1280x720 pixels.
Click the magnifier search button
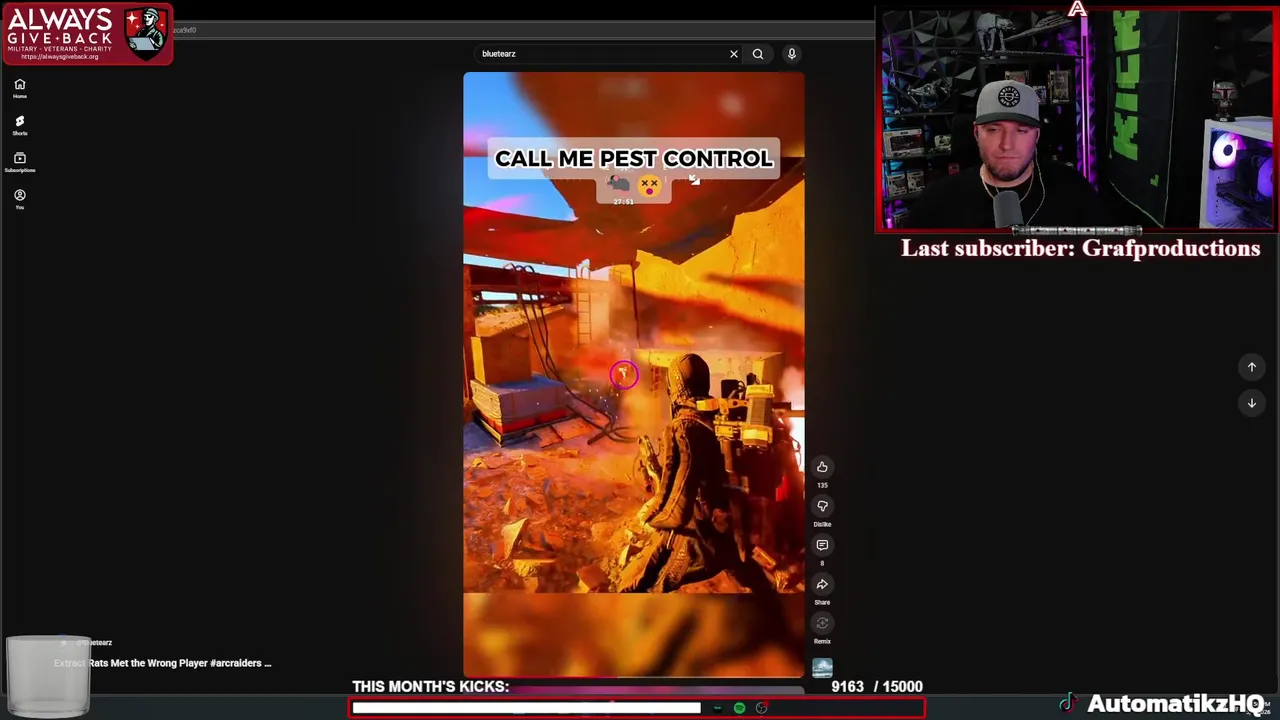(758, 54)
